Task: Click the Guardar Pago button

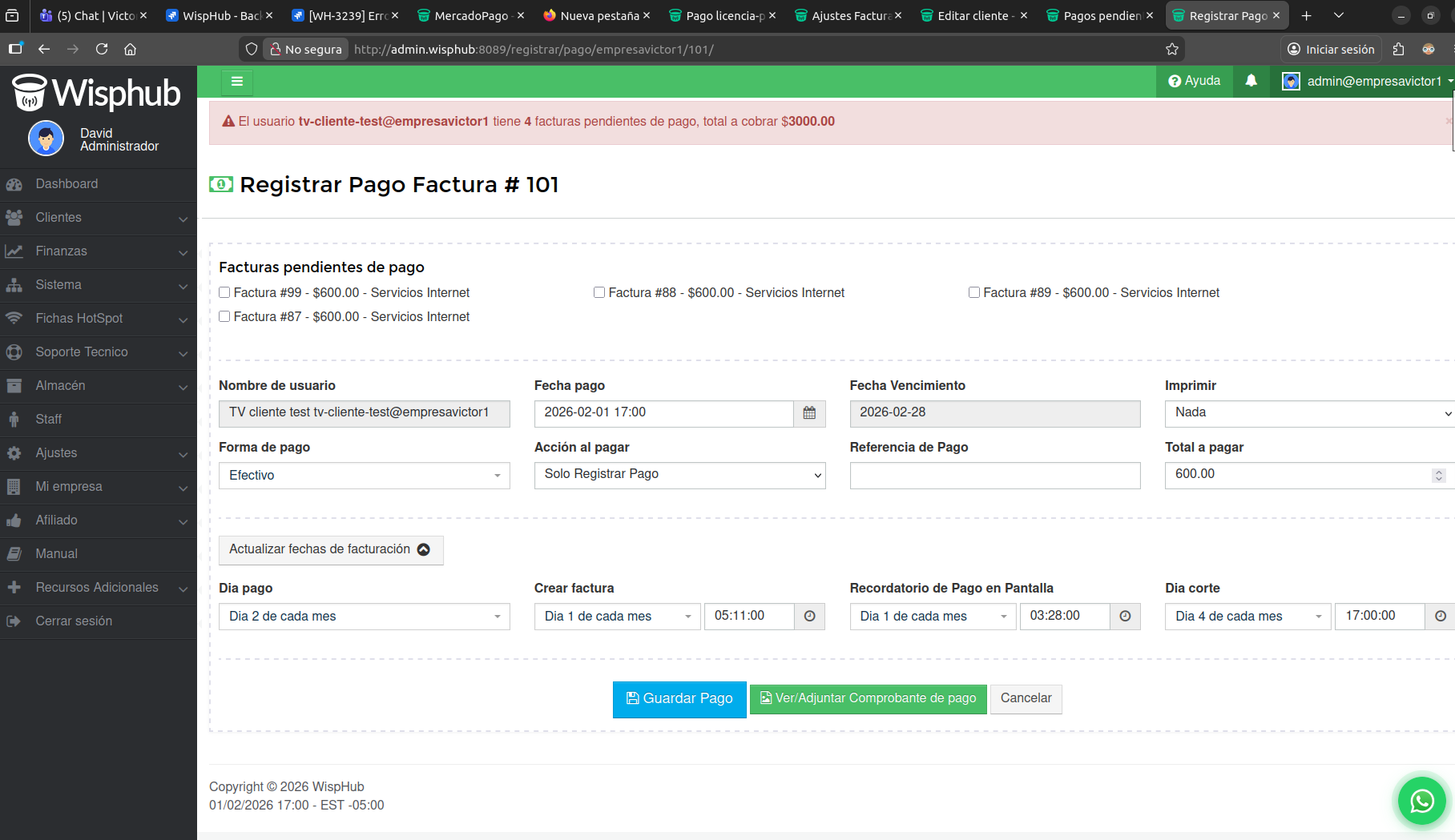Action: [x=679, y=699]
